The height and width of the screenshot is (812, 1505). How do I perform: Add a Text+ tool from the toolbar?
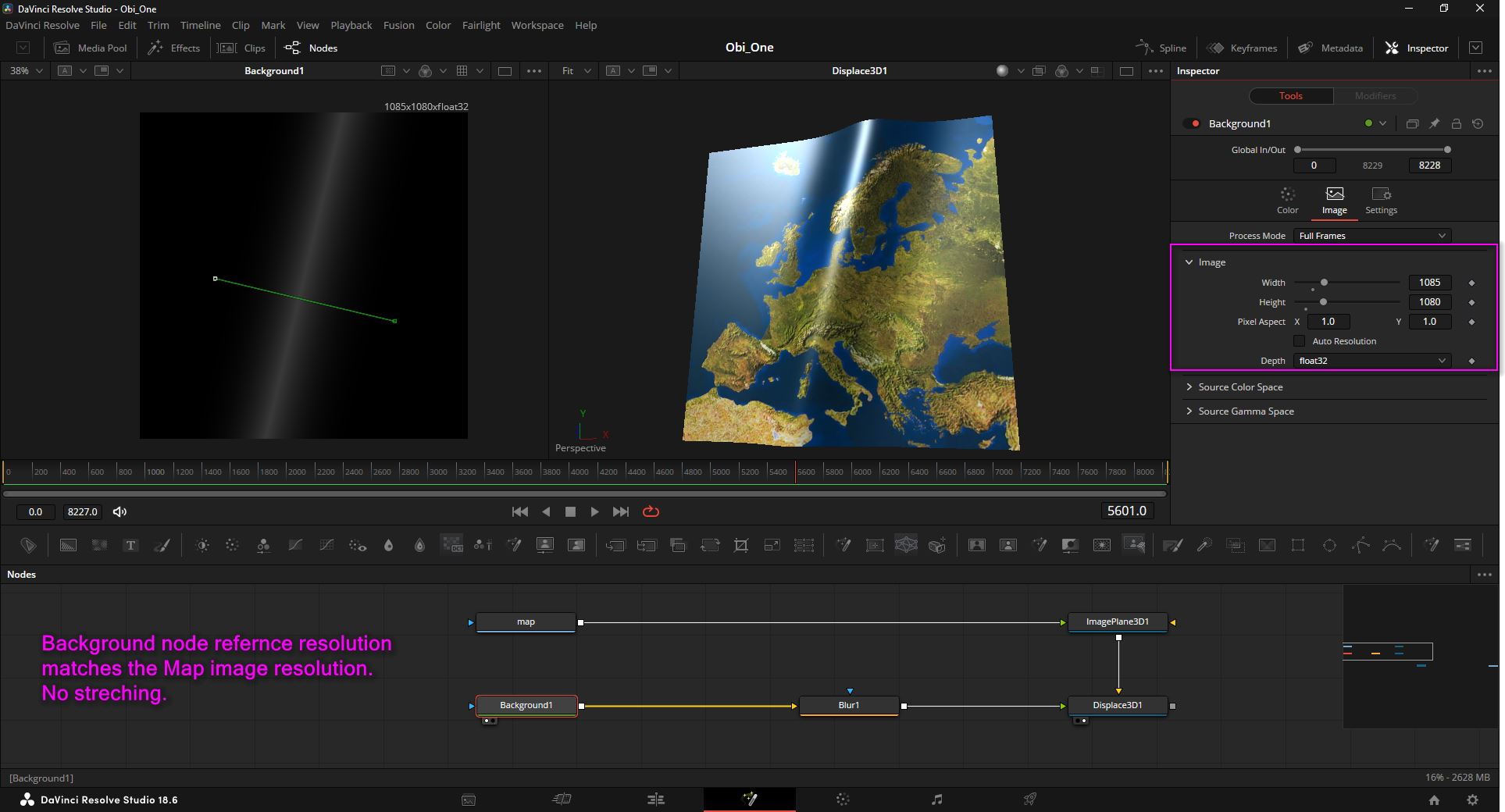pos(130,545)
